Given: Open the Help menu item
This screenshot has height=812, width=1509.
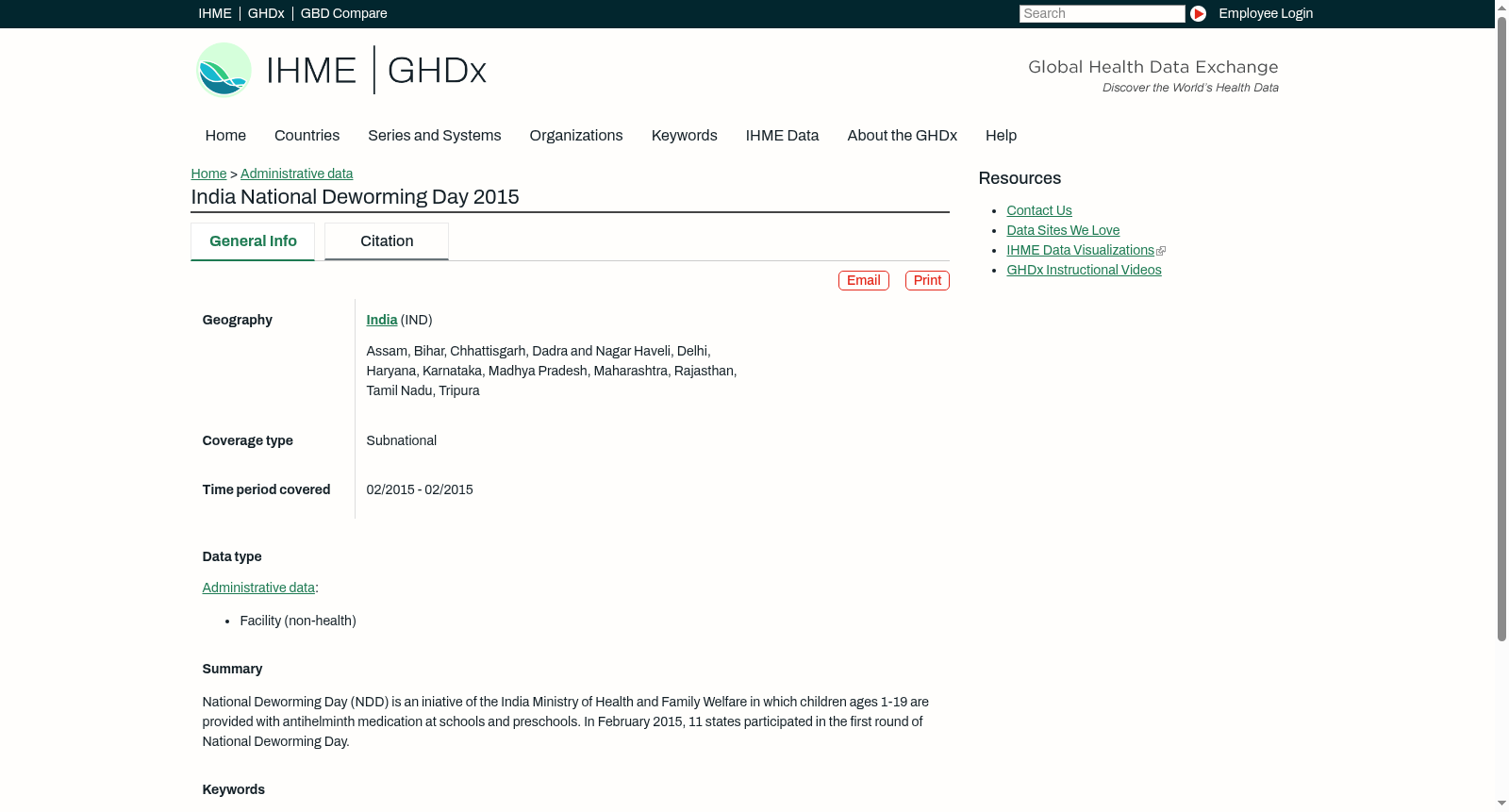Looking at the screenshot, I should point(1001,136).
